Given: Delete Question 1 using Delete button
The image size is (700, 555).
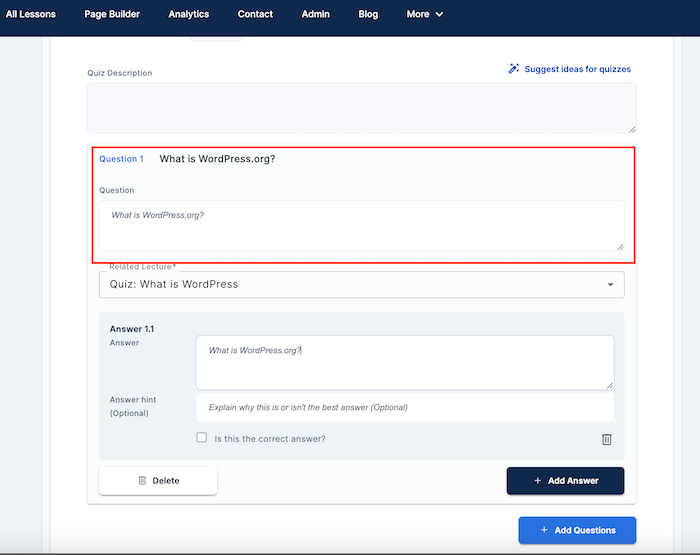Looking at the screenshot, I should 158,480.
